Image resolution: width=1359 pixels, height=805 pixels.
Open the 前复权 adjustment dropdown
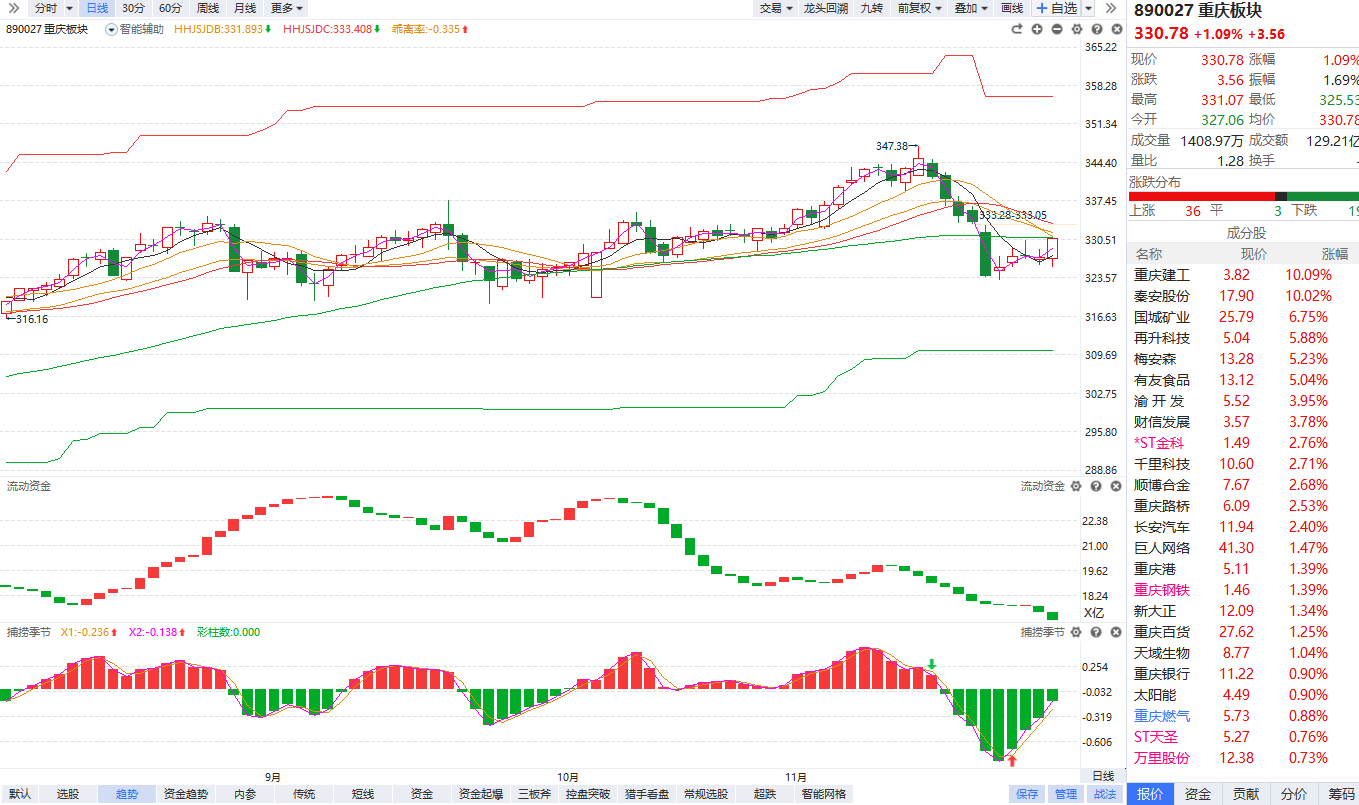click(x=919, y=8)
